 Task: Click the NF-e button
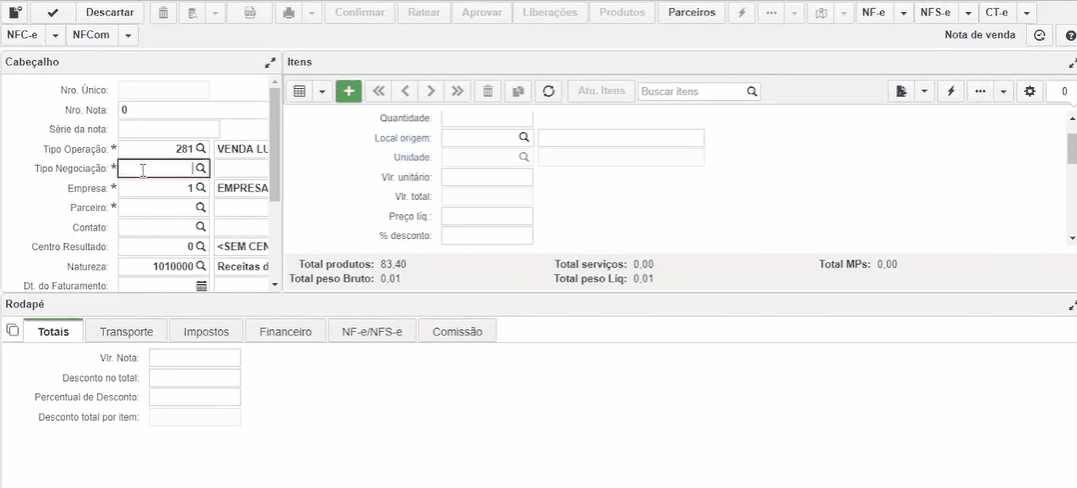(x=874, y=12)
